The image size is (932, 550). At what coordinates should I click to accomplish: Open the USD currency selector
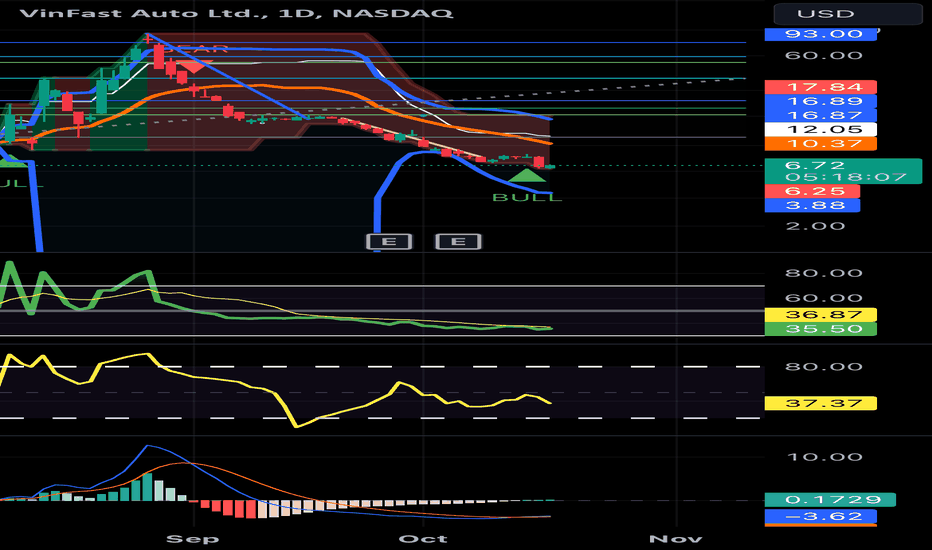848,14
